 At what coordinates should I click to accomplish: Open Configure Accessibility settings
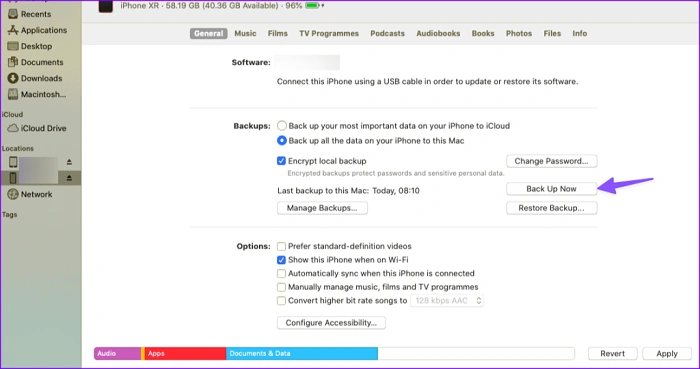(x=331, y=323)
